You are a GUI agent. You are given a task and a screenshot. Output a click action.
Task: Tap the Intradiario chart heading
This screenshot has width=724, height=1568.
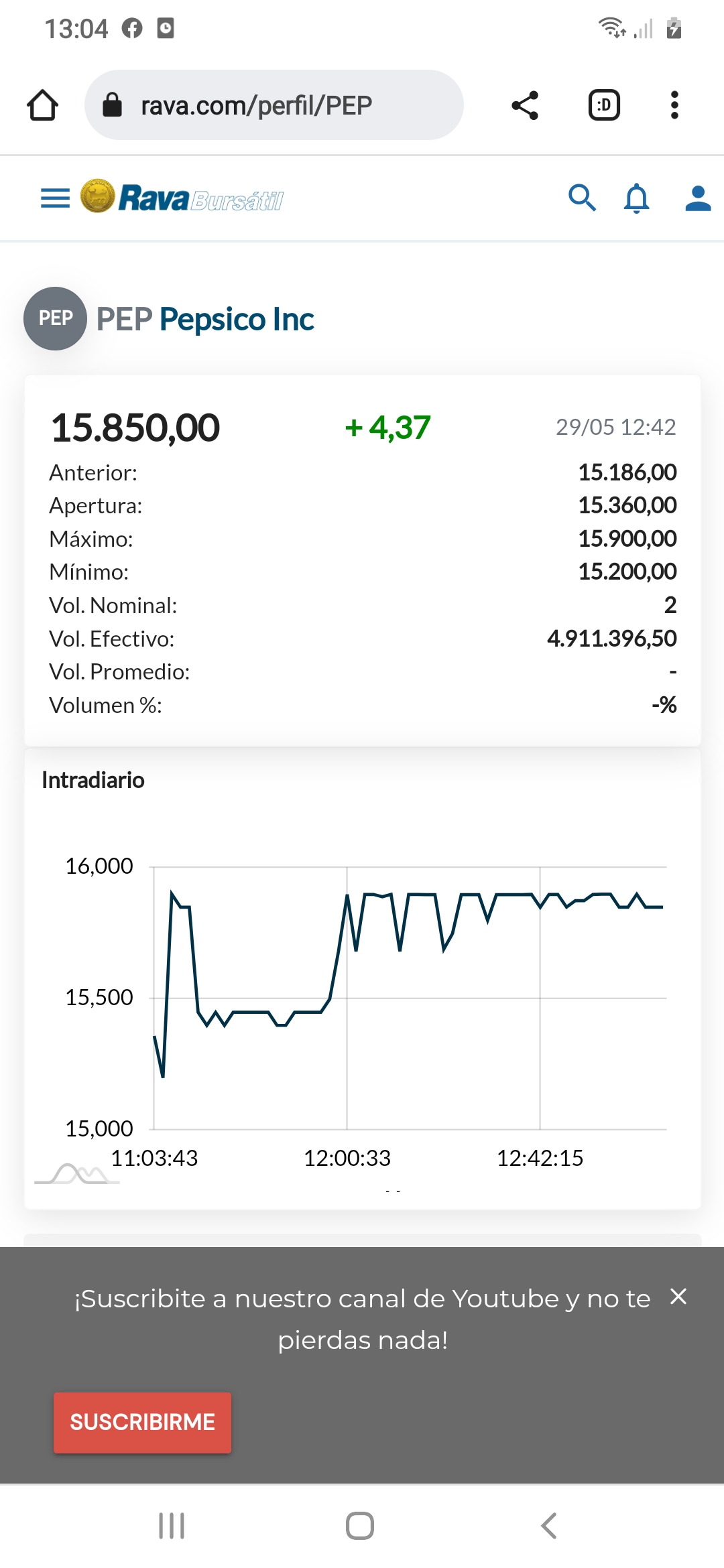(93, 780)
